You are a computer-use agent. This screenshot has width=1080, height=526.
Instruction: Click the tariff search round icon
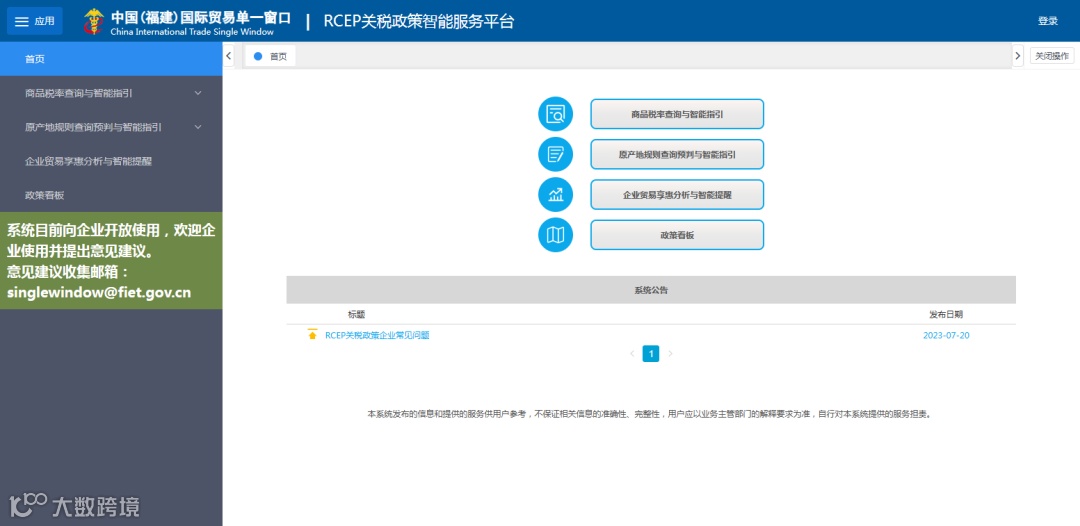[x=555, y=114]
